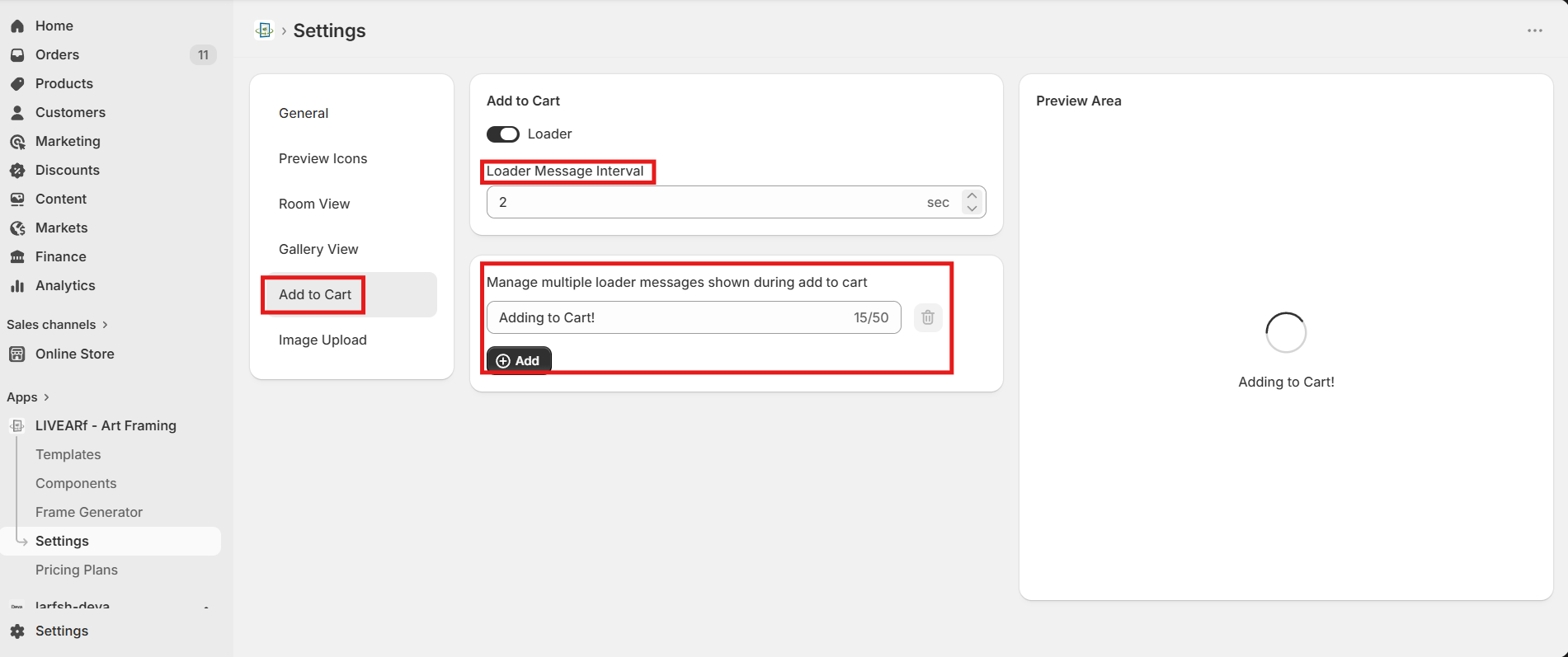The height and width of the screenshot is (657, 1568).
Task: Click the Online Store storefront icon
Action: [x=17, y=354]
